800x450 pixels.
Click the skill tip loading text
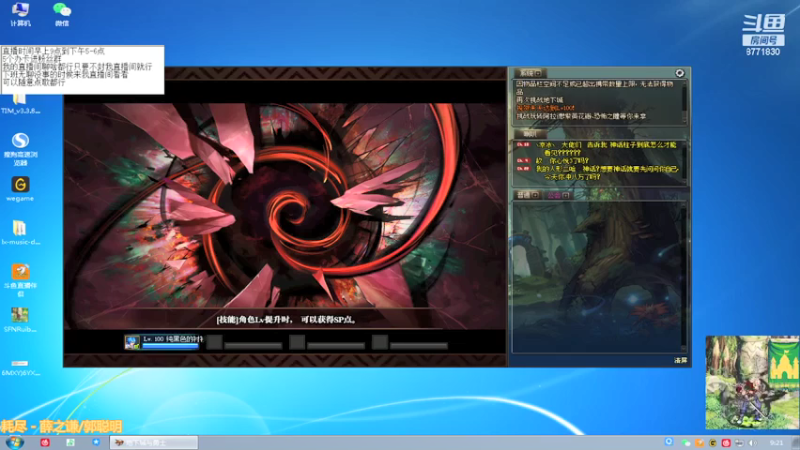(x=286, y=319)
